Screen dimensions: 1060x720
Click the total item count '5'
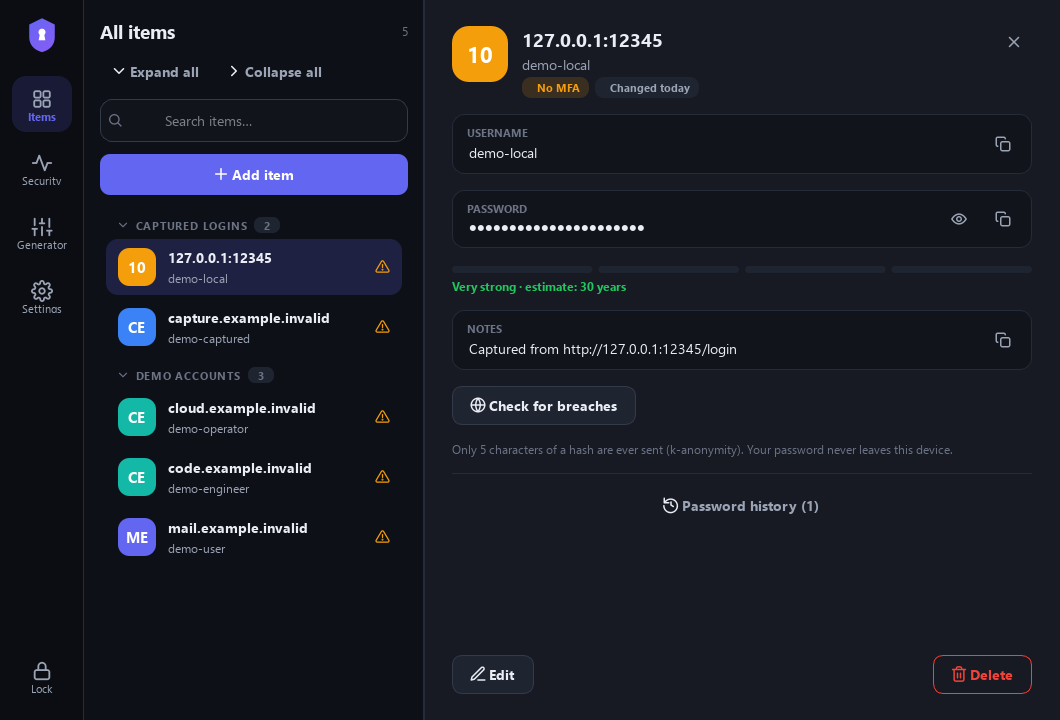(x=405, y=32)
